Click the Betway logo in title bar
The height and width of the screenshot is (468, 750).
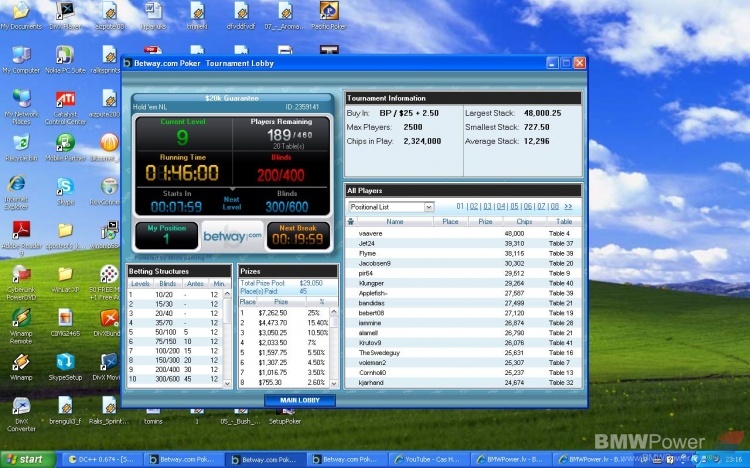[x=127, y=63]
